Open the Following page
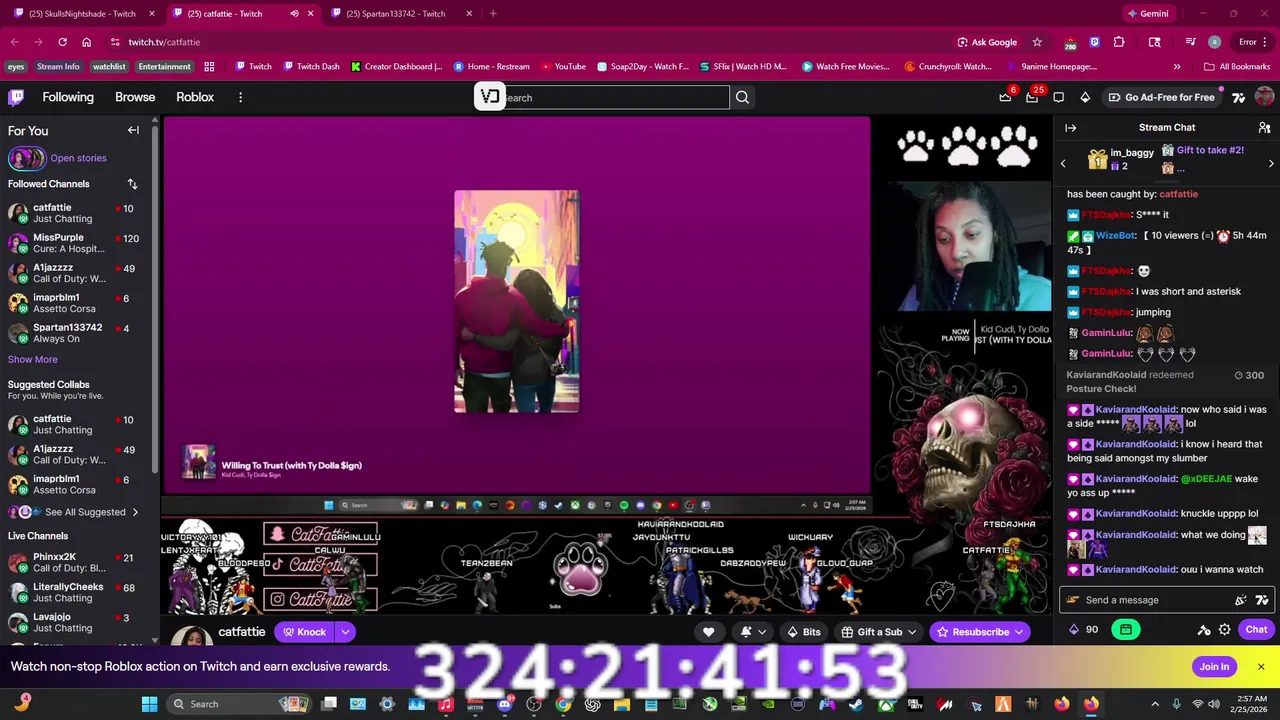Screen dimensions: 1280x720 pyautogui.click(x=68, y=97)
